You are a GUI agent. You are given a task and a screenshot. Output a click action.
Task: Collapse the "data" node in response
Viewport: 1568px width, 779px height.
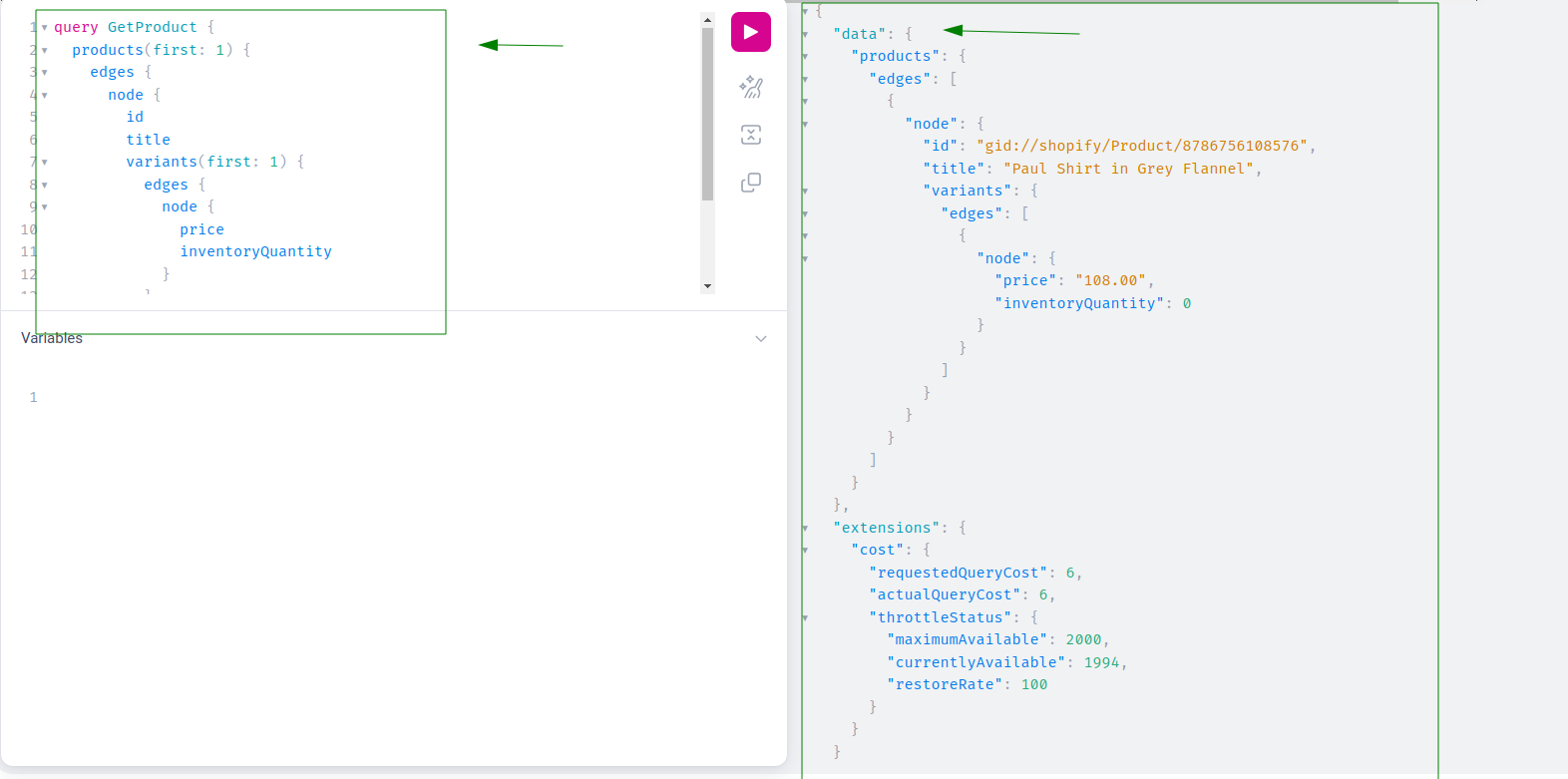pos(805,34)
